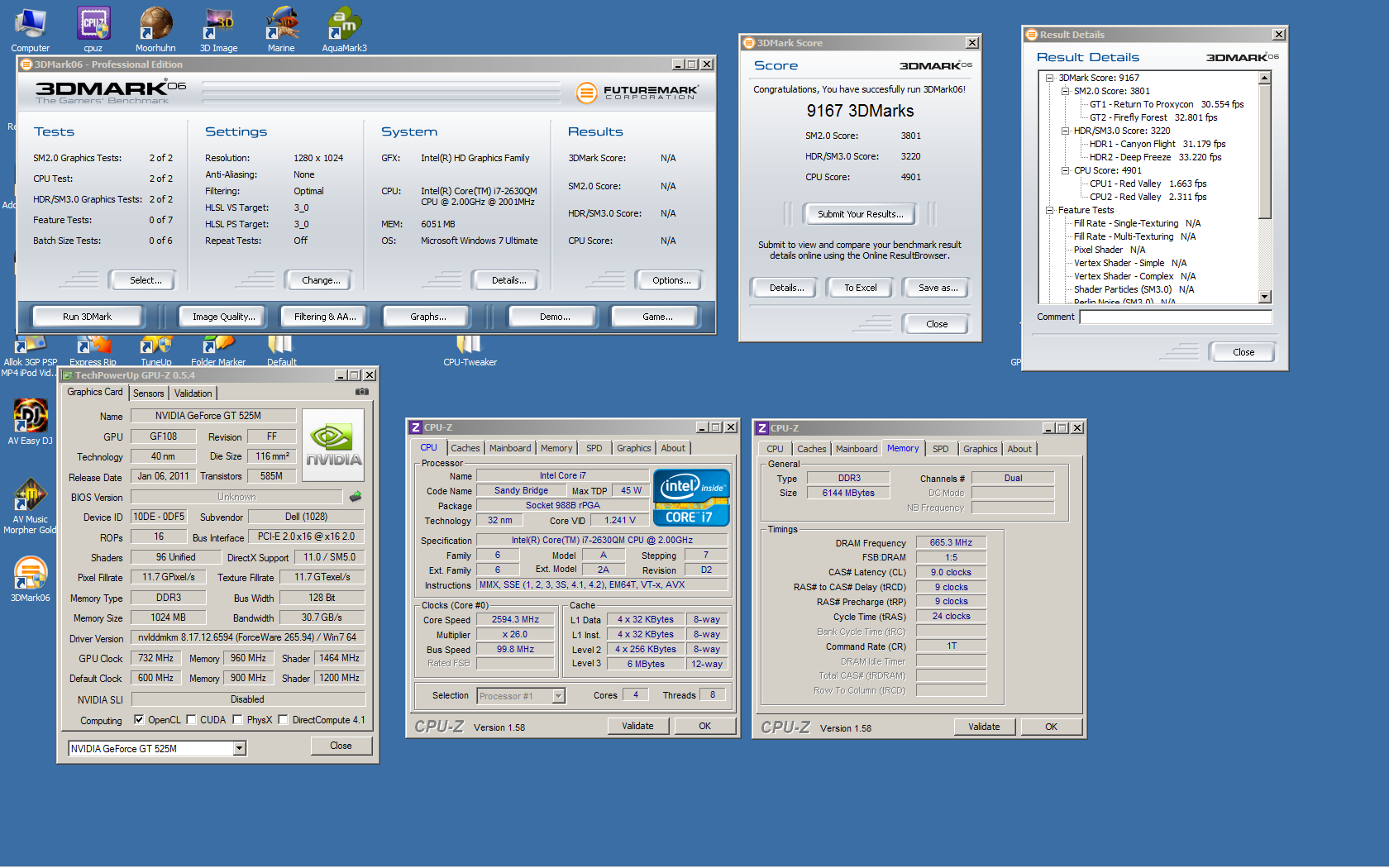
Task: Click the CPU-Z title icon of the Memory window
Action: tap(762, 428)
